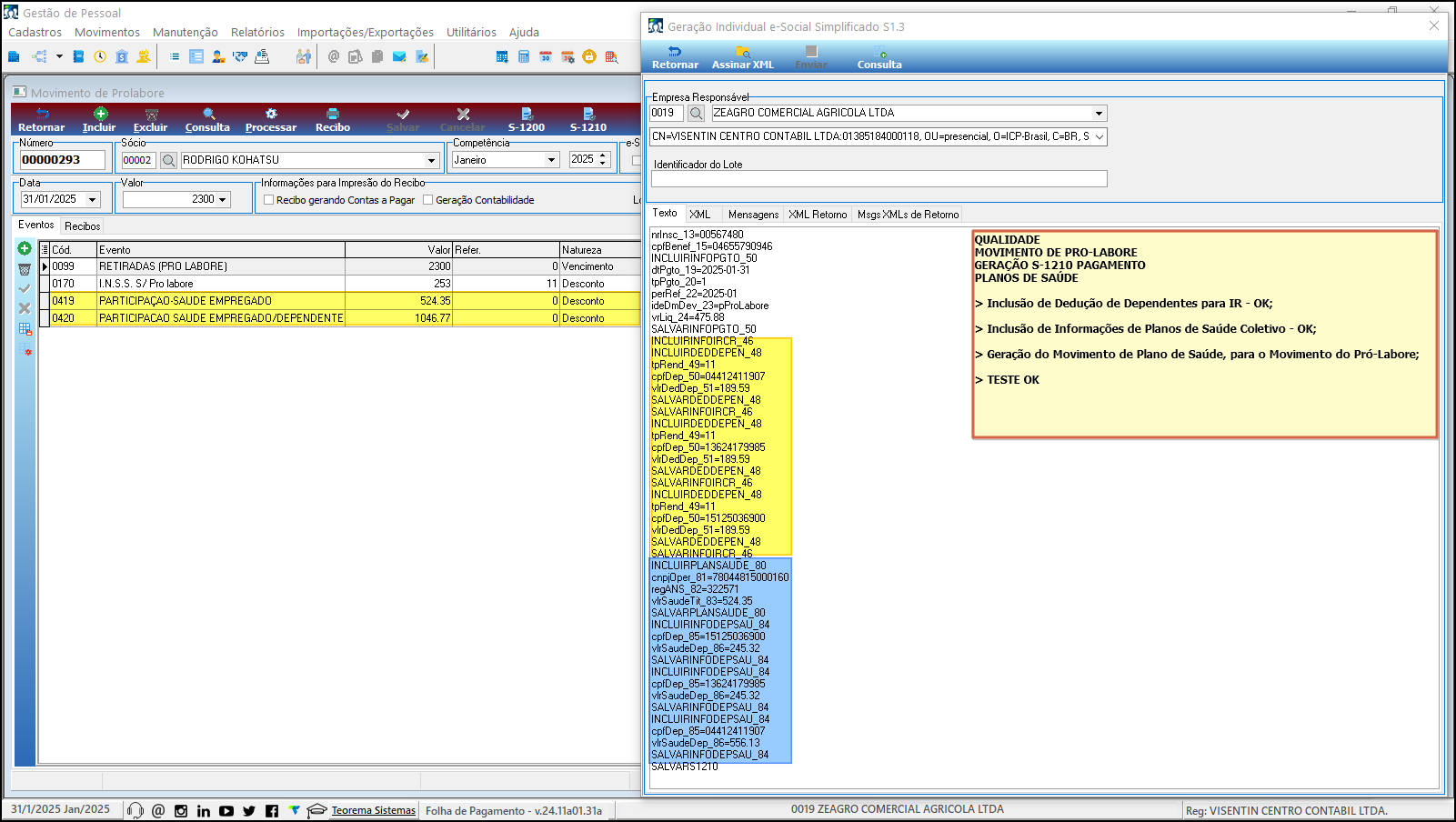Switch to the Recibos tab
1456x822 pixels.
coord(82,226)
